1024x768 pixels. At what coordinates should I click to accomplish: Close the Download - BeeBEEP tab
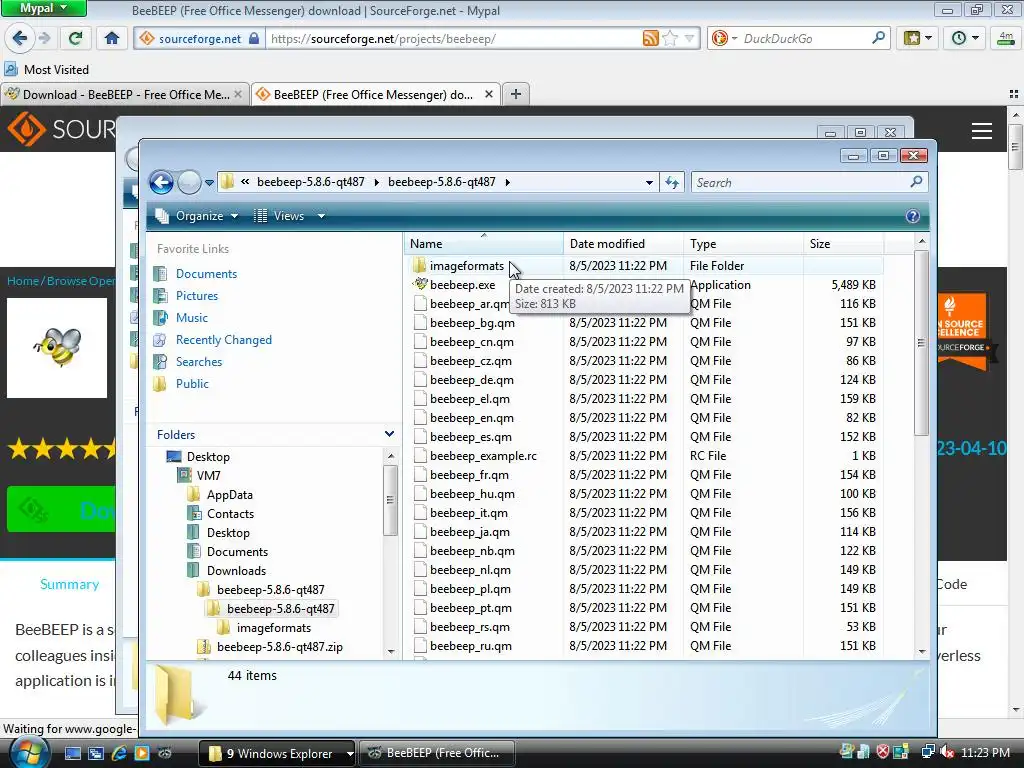(x=238, y=95)
